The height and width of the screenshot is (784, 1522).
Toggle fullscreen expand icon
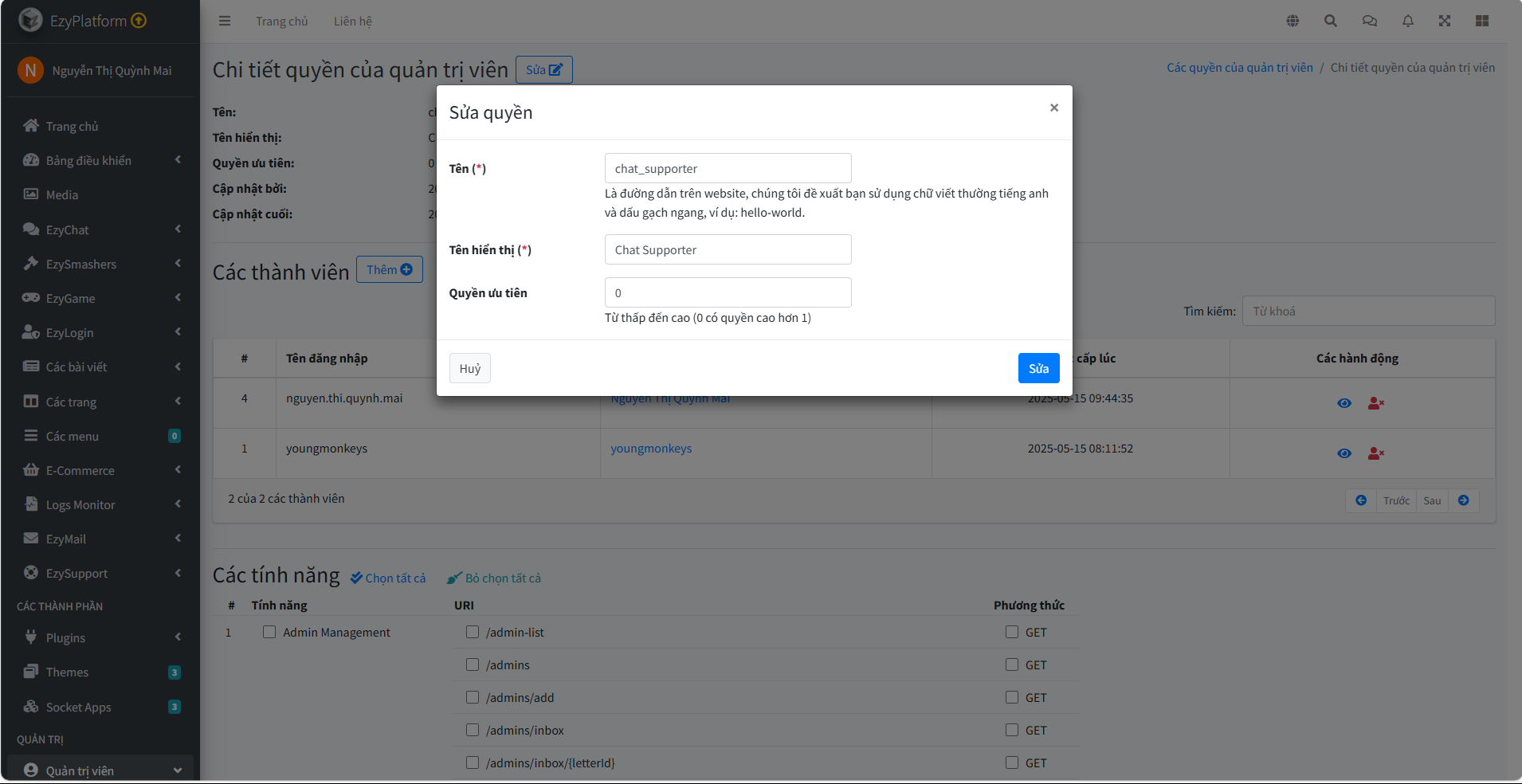[1445, 21]
